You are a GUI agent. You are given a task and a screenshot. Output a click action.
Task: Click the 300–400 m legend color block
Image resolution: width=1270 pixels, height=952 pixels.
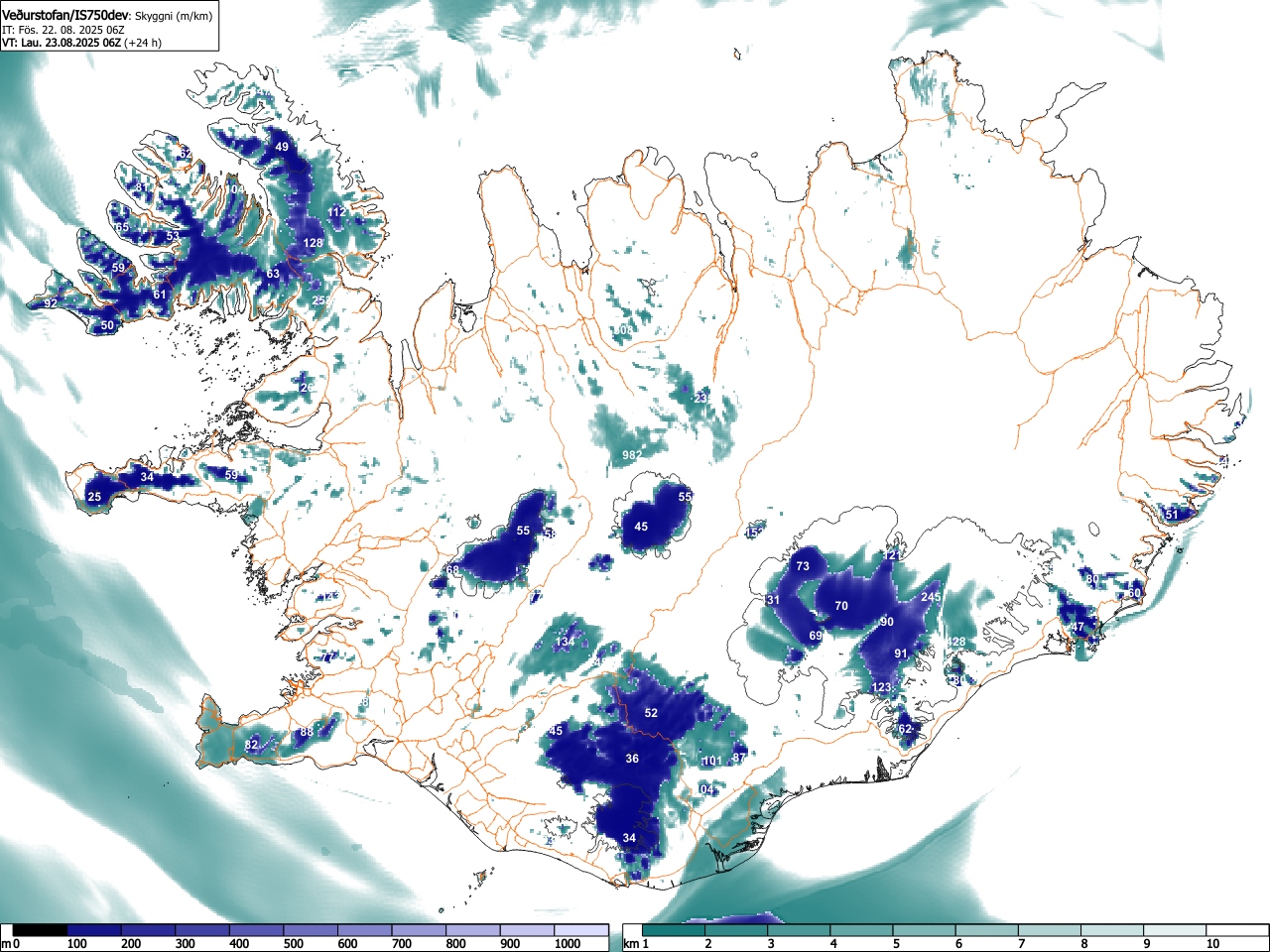tap(202, 930)
